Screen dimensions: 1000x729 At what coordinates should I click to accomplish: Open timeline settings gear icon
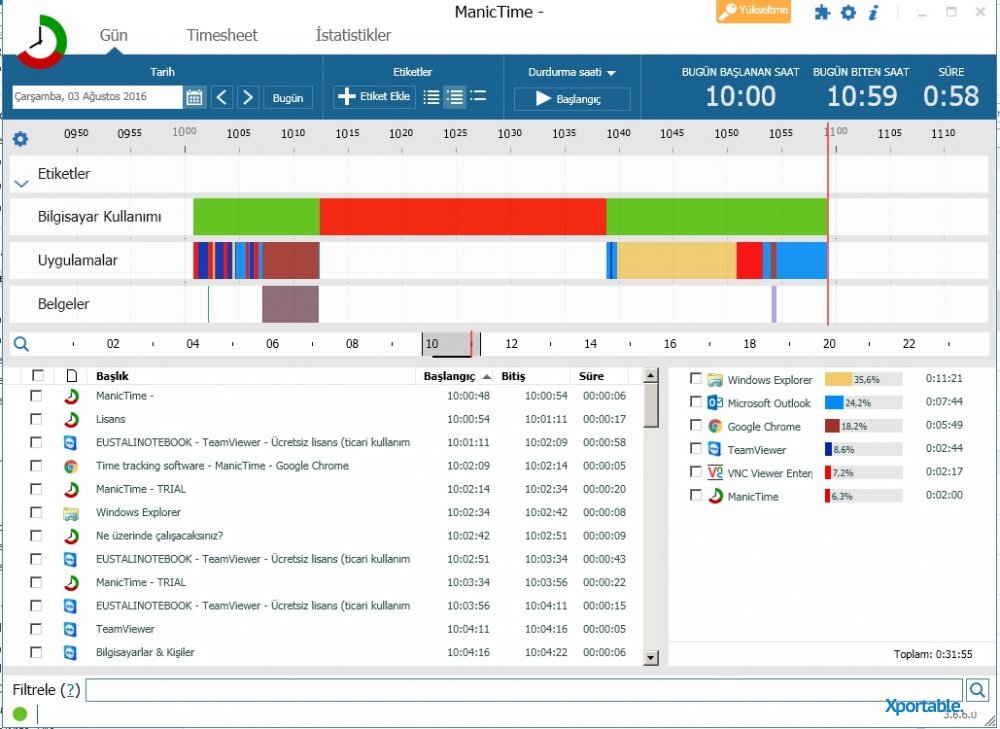tap(20, 138)
